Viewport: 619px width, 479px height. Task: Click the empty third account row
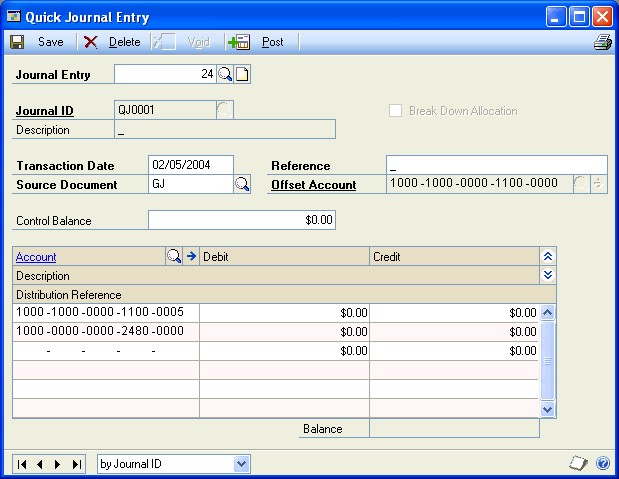[x=106, y=351]
